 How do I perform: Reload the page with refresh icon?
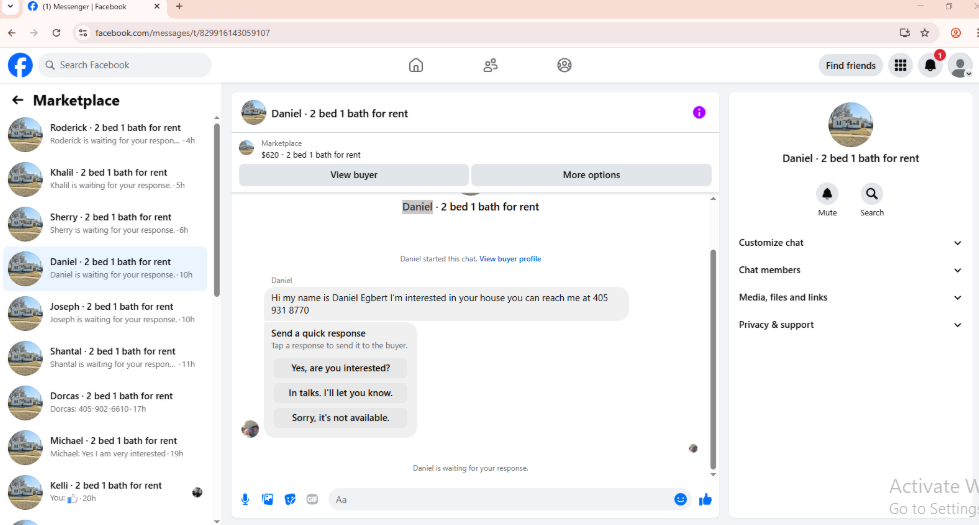(56, 32)
